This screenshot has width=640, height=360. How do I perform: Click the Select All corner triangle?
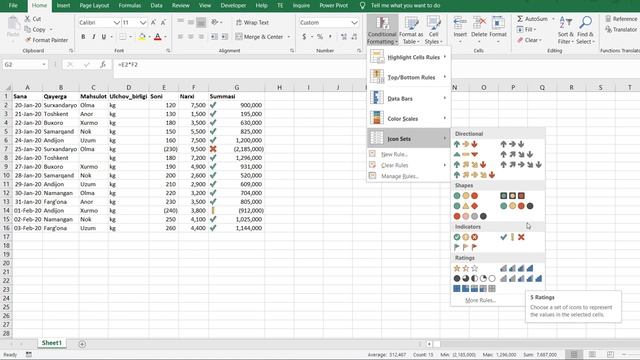(7, 87)
